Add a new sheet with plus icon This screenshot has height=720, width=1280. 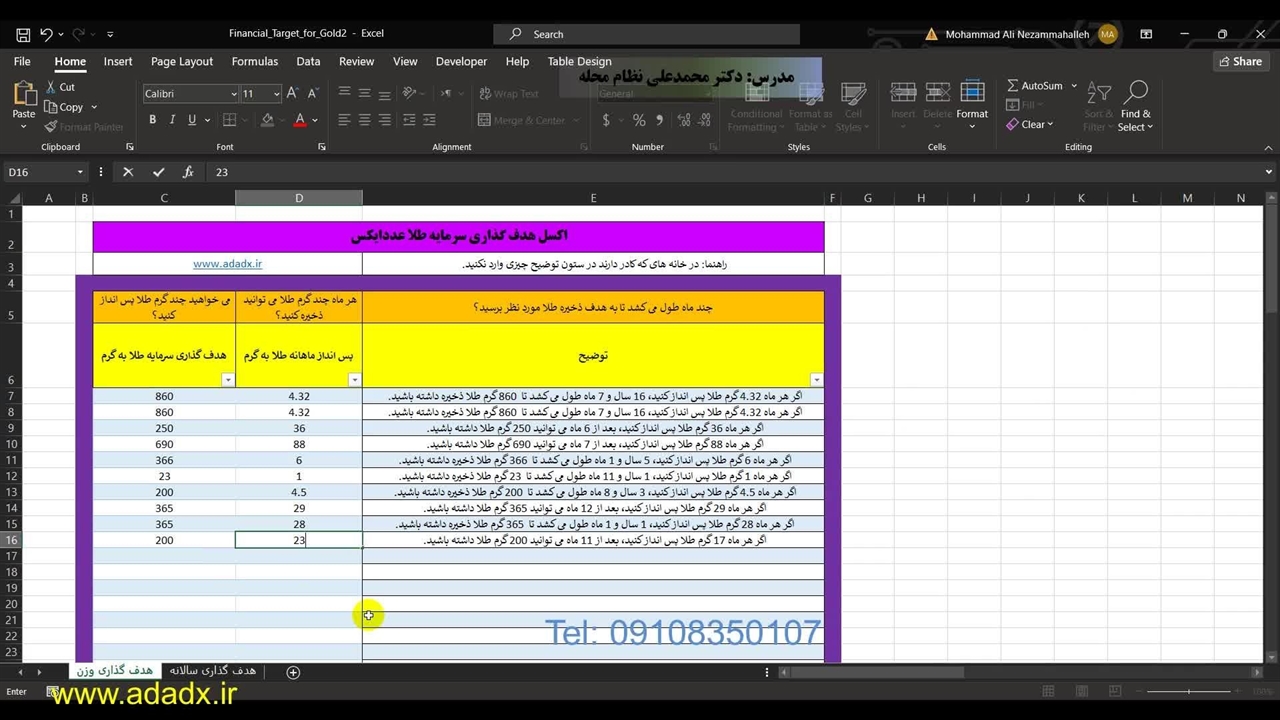click(293, 672)
